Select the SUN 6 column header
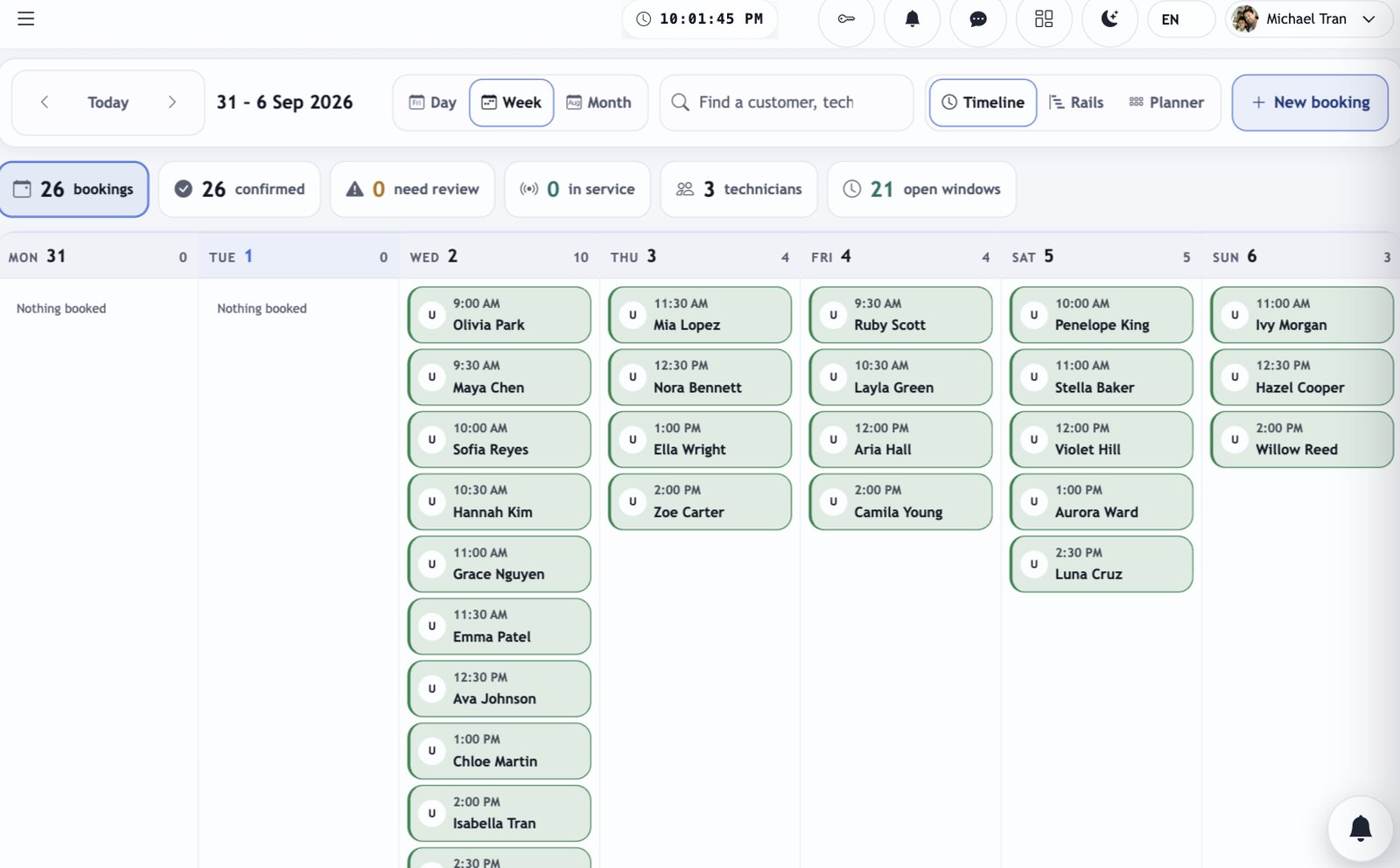The width and height of the screenshot is (1400, 868). [x=1302, y=256]
